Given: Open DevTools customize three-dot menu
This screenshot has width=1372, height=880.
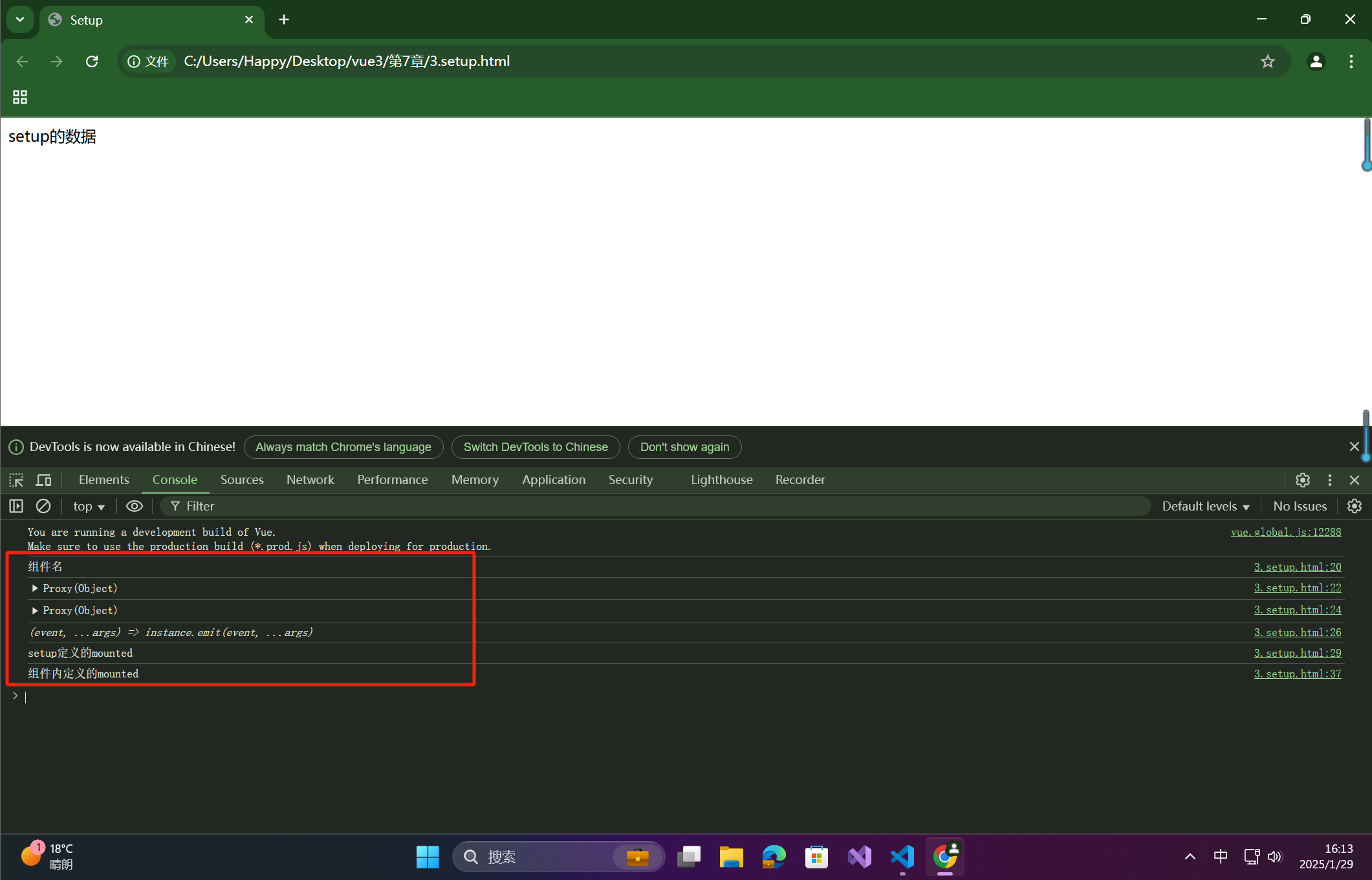Looking at the screenshot, I should point(1330,480).
